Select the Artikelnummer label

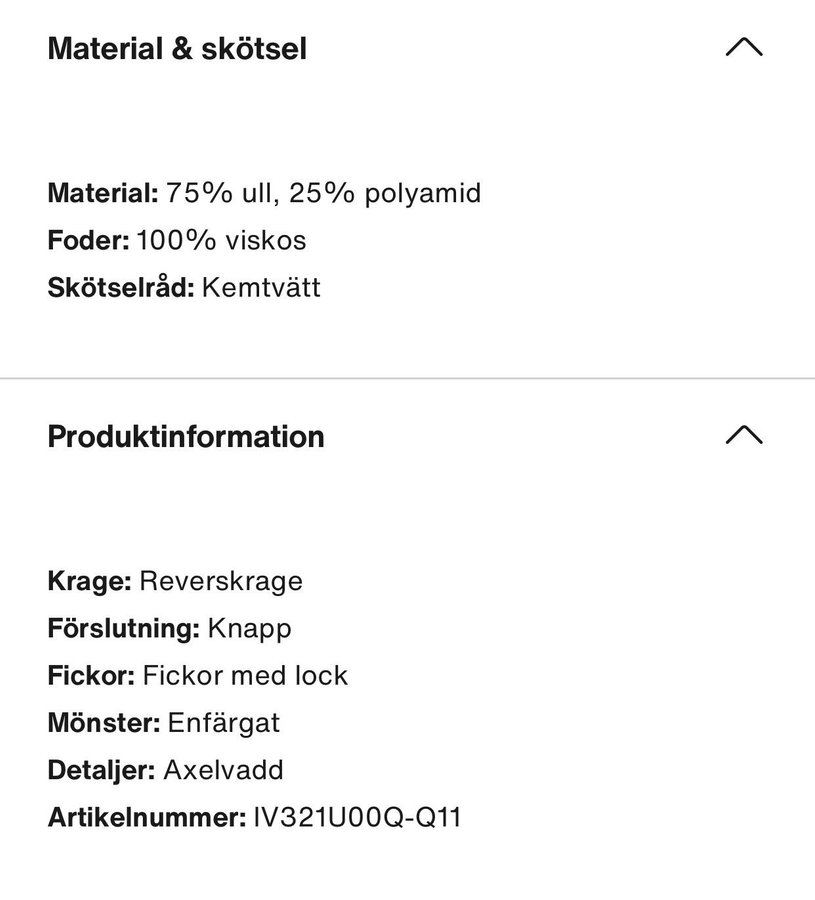146,819
